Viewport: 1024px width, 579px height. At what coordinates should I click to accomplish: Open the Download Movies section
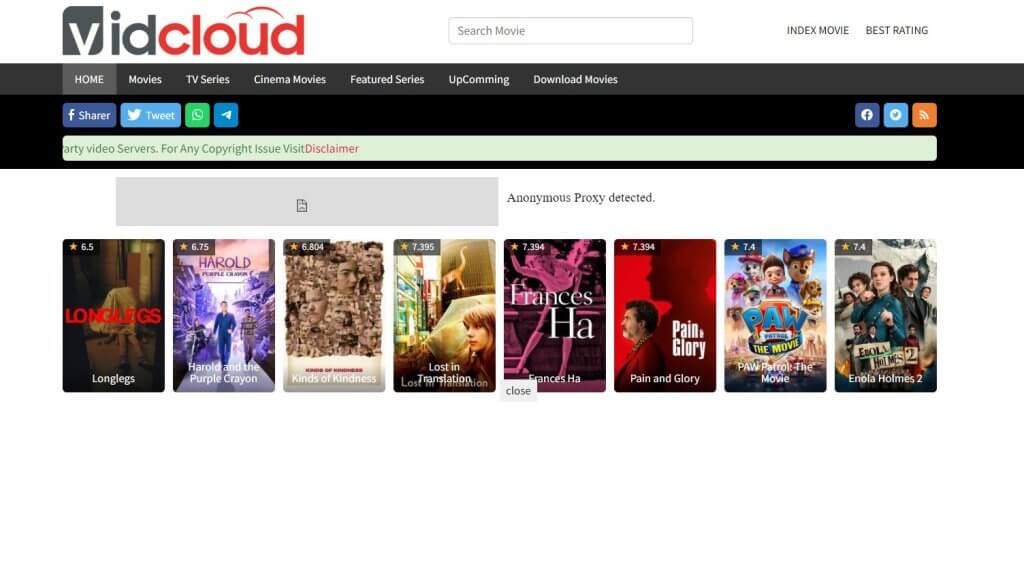575,79
